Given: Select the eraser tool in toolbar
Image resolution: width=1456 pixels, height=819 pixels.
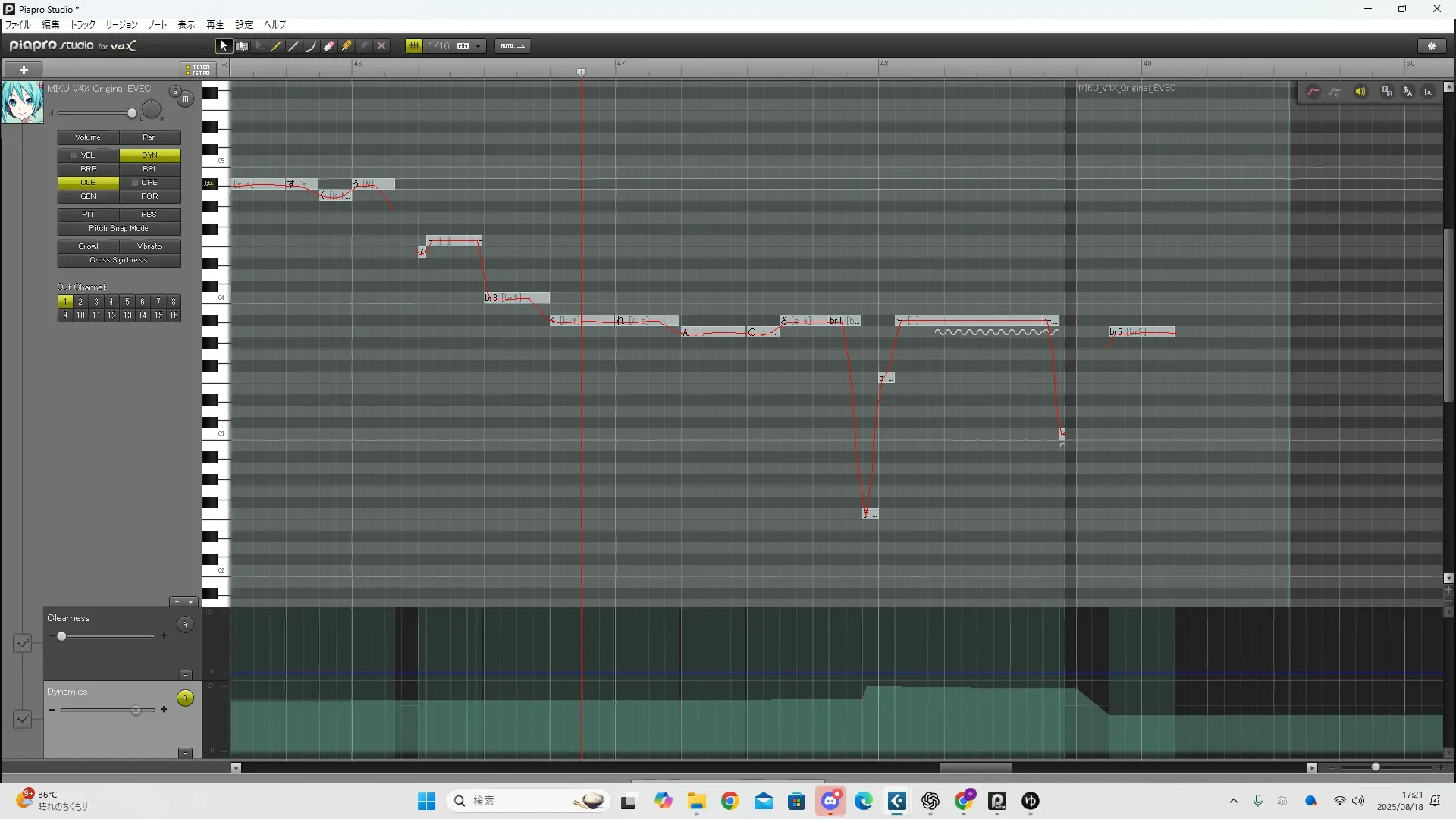Looking at the screenshot, I should point(329,46).
